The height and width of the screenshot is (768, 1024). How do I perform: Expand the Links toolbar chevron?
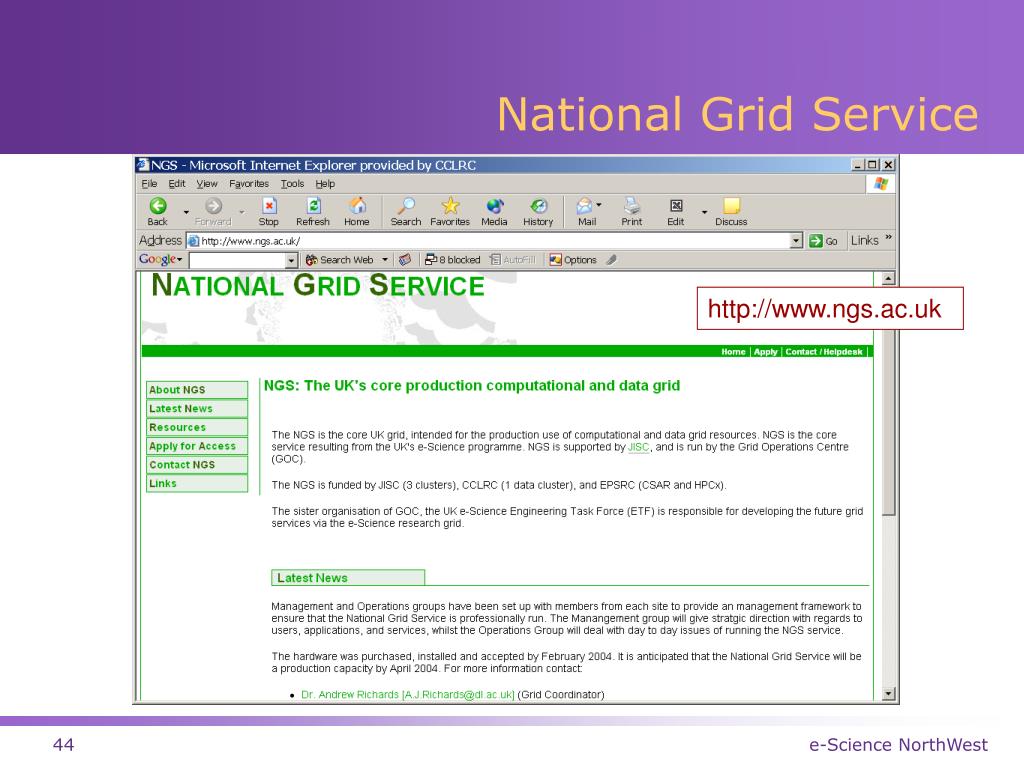pyautogui.click(x=888, y=237)
